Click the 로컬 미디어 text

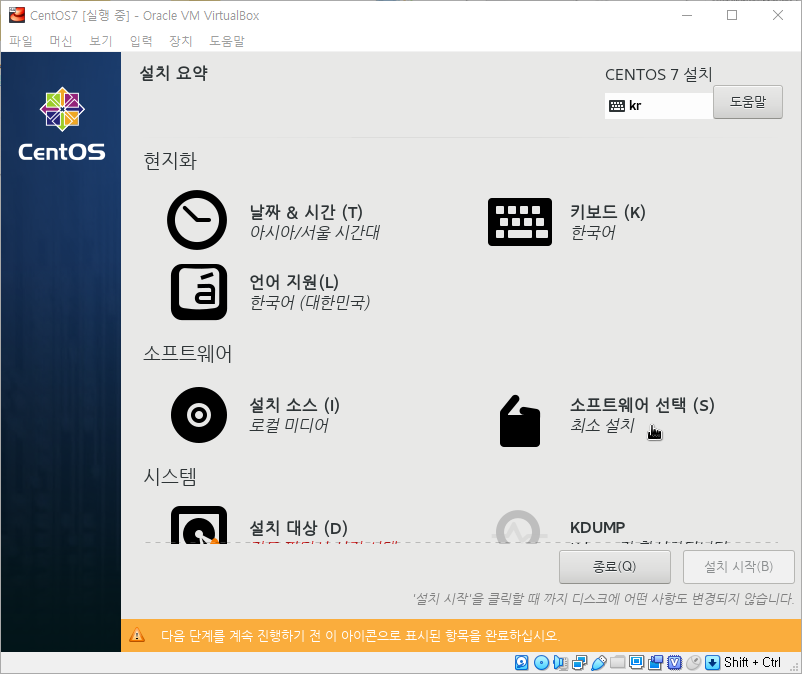(x=288, y=425)
